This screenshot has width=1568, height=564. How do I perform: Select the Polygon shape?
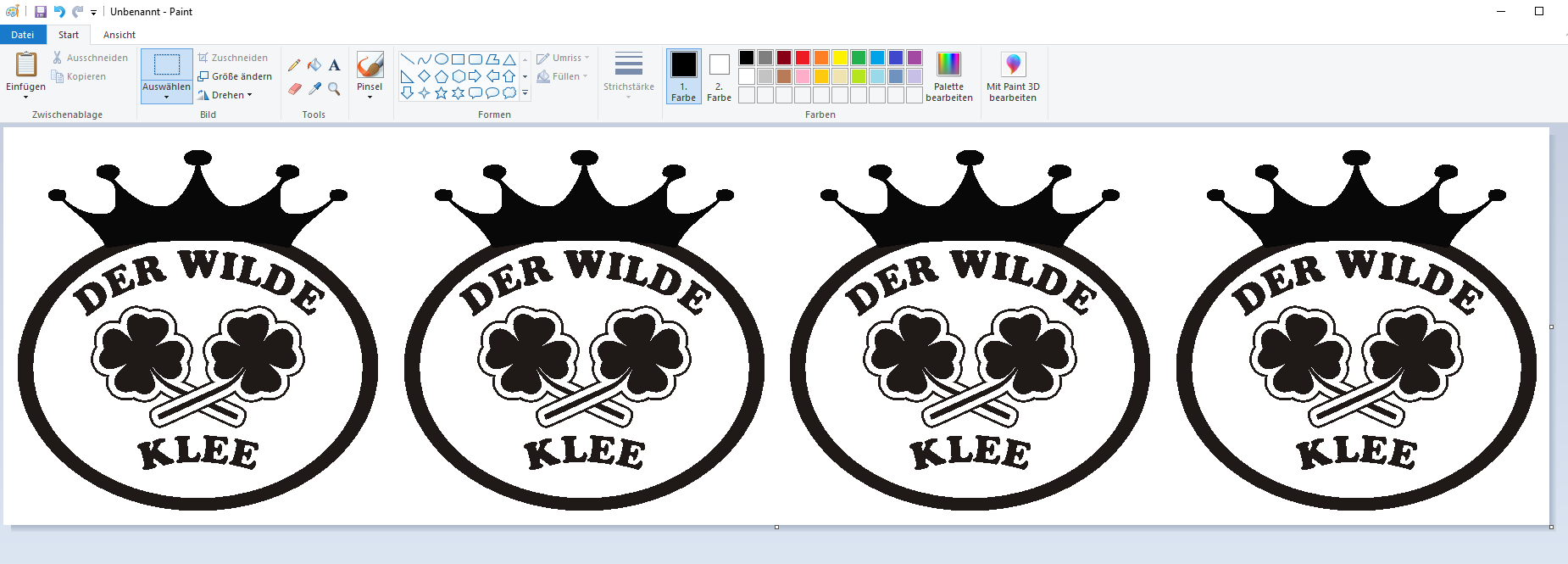[492, 59]
